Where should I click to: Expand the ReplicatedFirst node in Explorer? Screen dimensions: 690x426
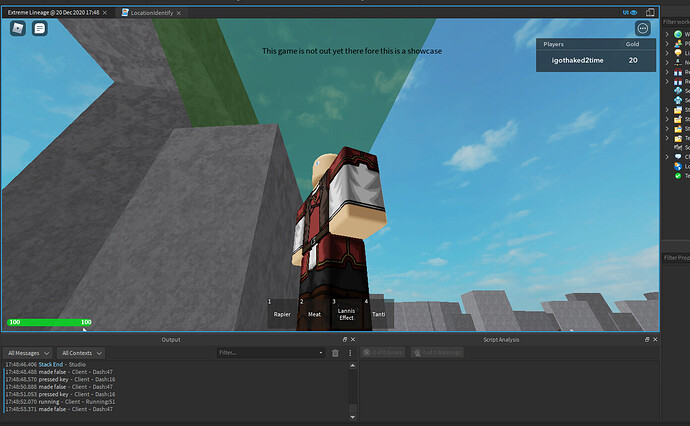[667, 72]
